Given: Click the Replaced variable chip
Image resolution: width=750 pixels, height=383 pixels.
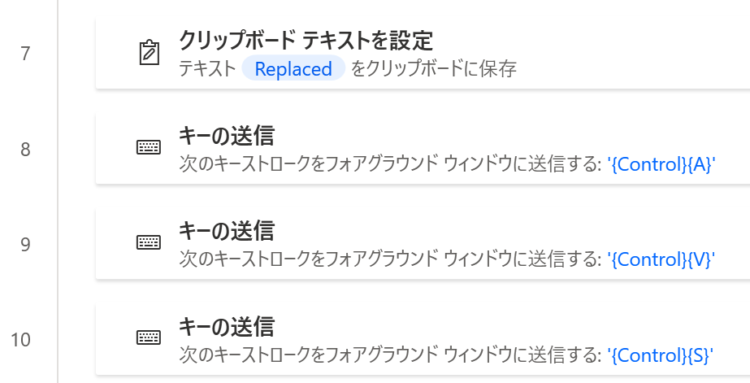Looking at the screenshot, I should pyautogui.click(x=293, y=68).
